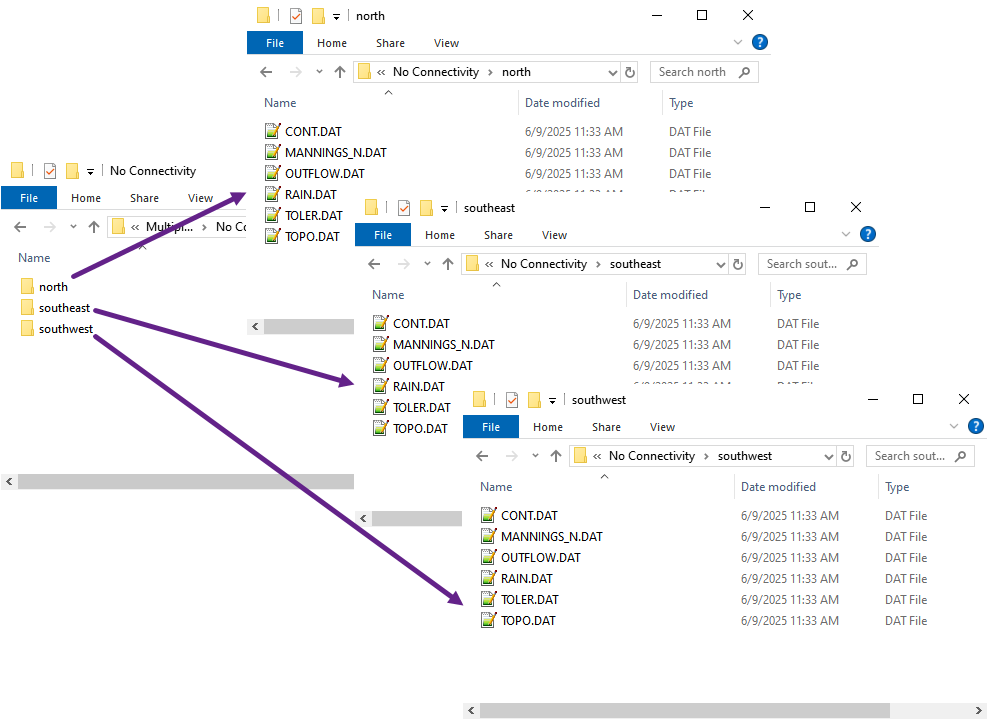
Task: Select RAIN.DAT in southwest folder
Action: point(526,579)
